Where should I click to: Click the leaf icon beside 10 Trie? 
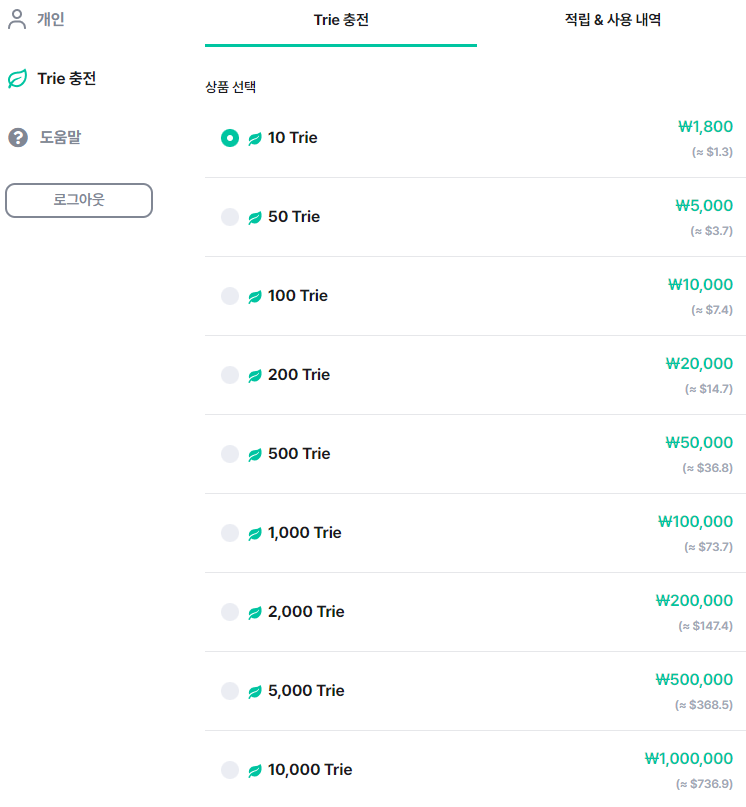pyautogui.click(x=254, y=138)
